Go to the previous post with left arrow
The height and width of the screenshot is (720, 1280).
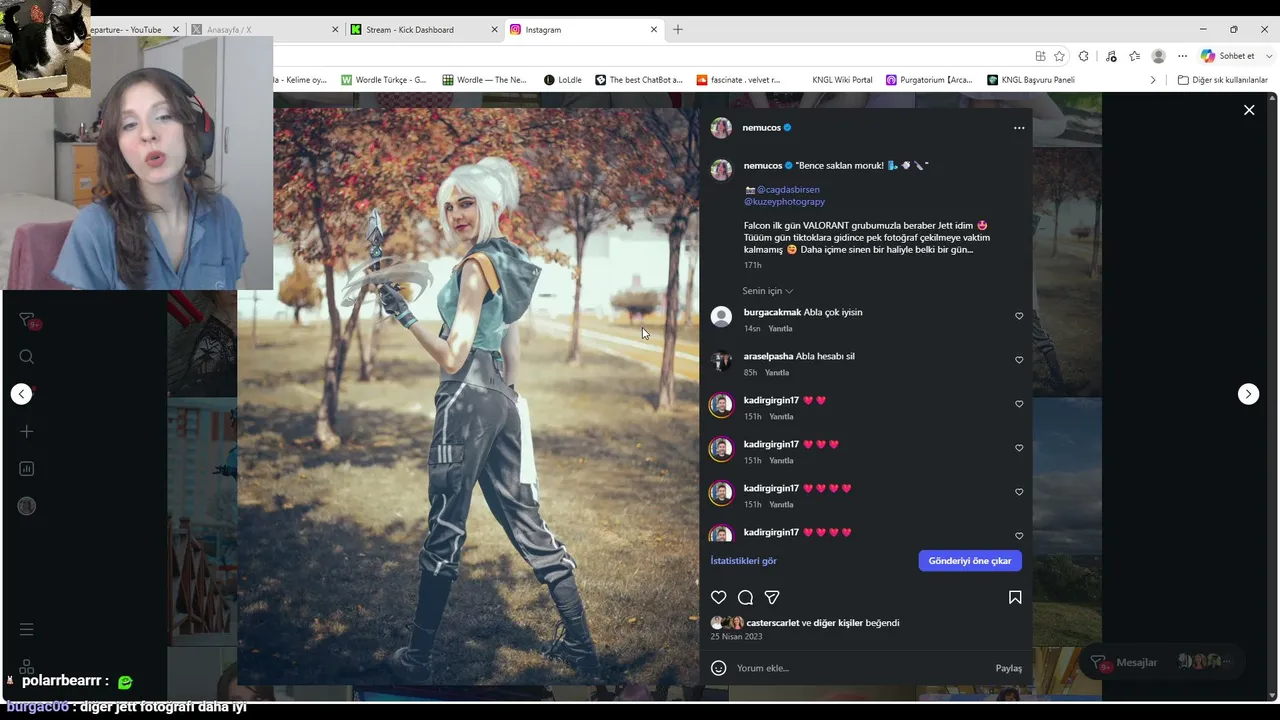22,394
